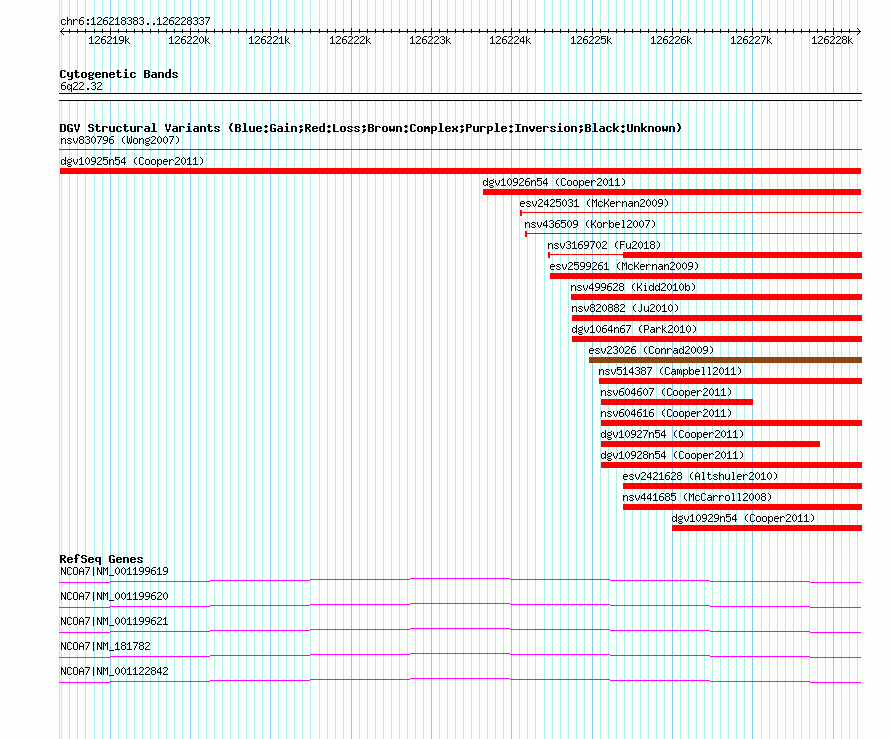Open NCOA7|NM_001199619 gene label
Viewport: 890px width, 739px height.
coord(114,572)
